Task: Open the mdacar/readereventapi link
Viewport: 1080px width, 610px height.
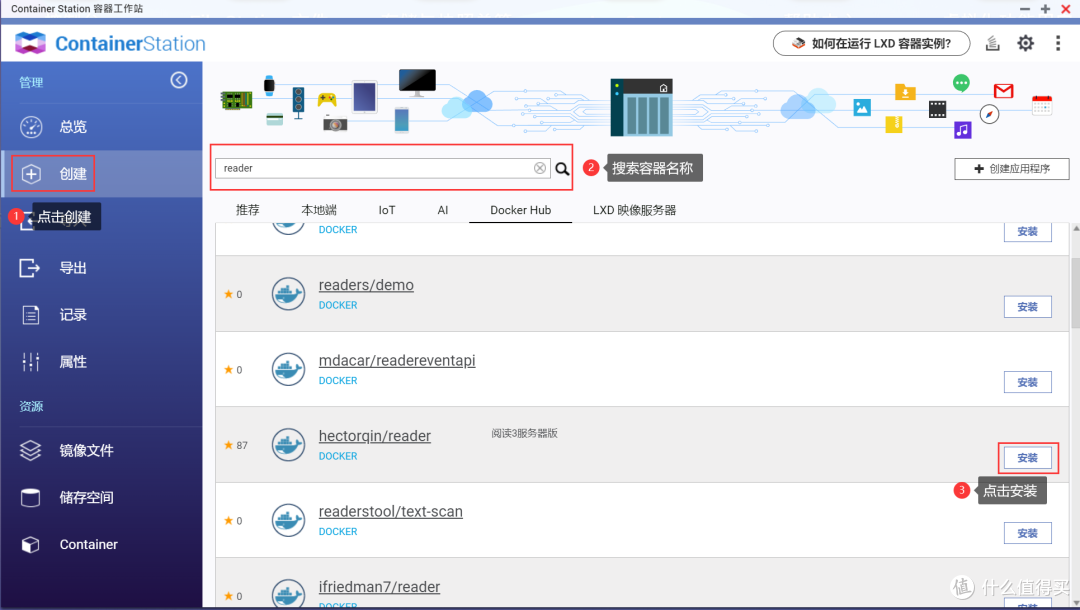Action: [x=397, y=361]
